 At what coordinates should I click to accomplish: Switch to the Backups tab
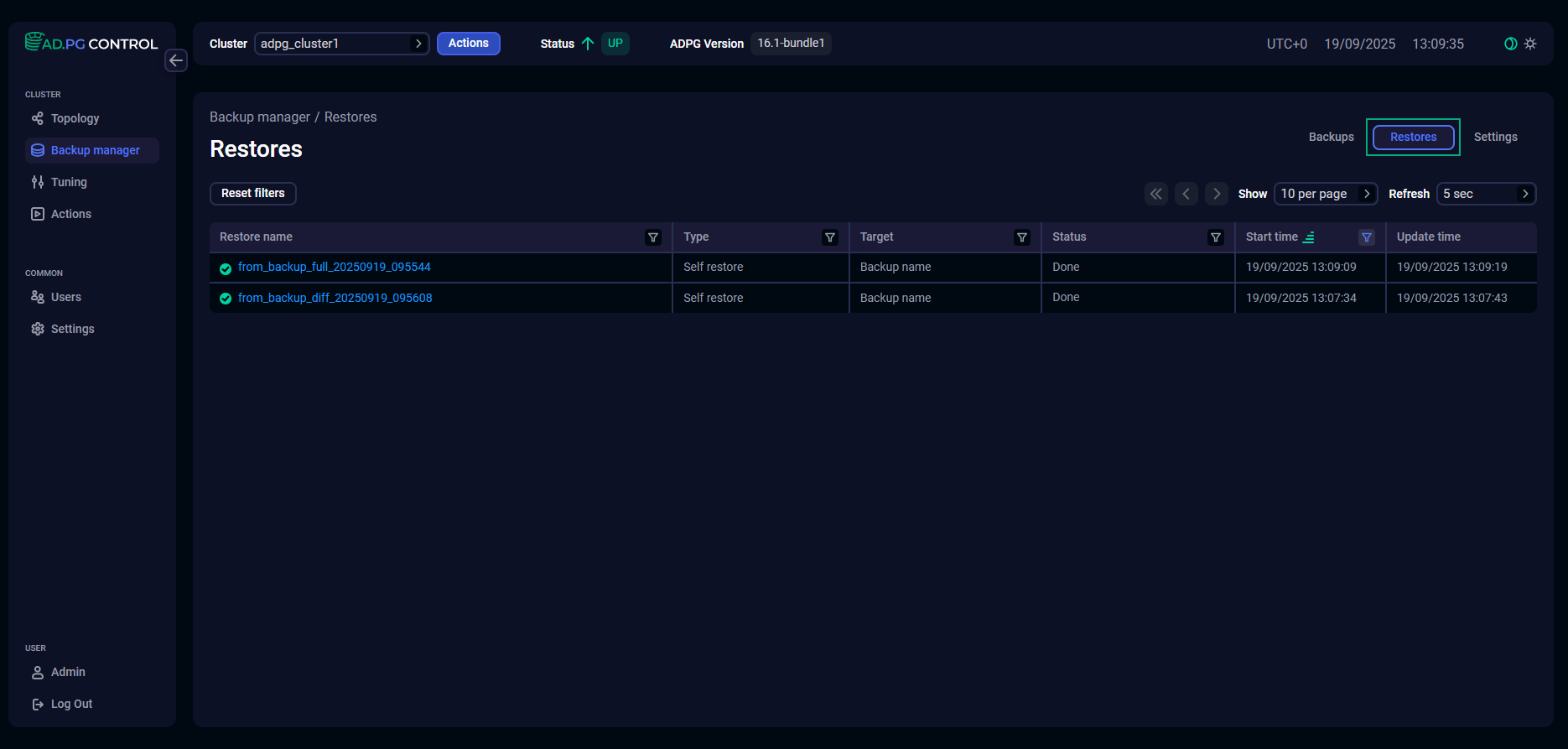[x=1331, y=137]
